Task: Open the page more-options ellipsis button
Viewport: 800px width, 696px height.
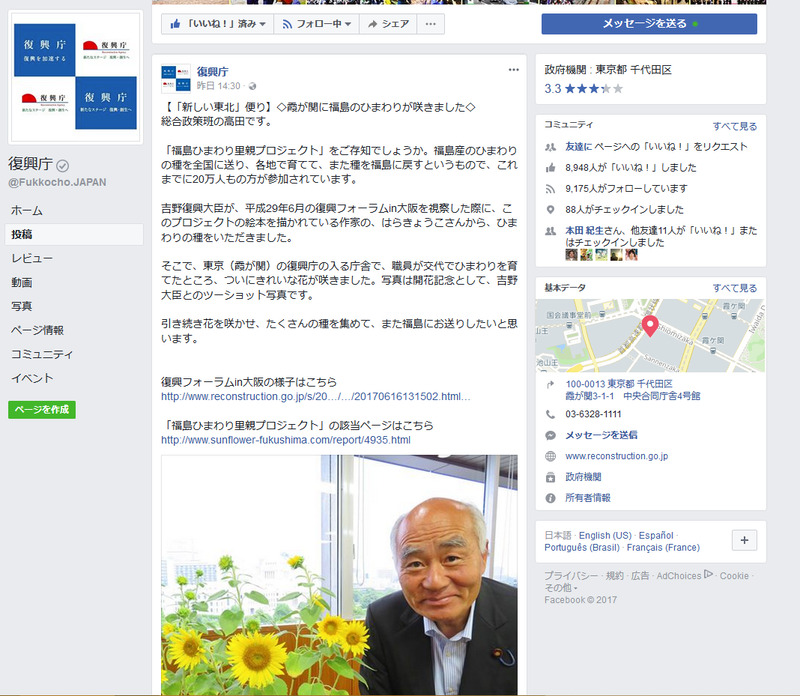Action: (x=431, y=24)
